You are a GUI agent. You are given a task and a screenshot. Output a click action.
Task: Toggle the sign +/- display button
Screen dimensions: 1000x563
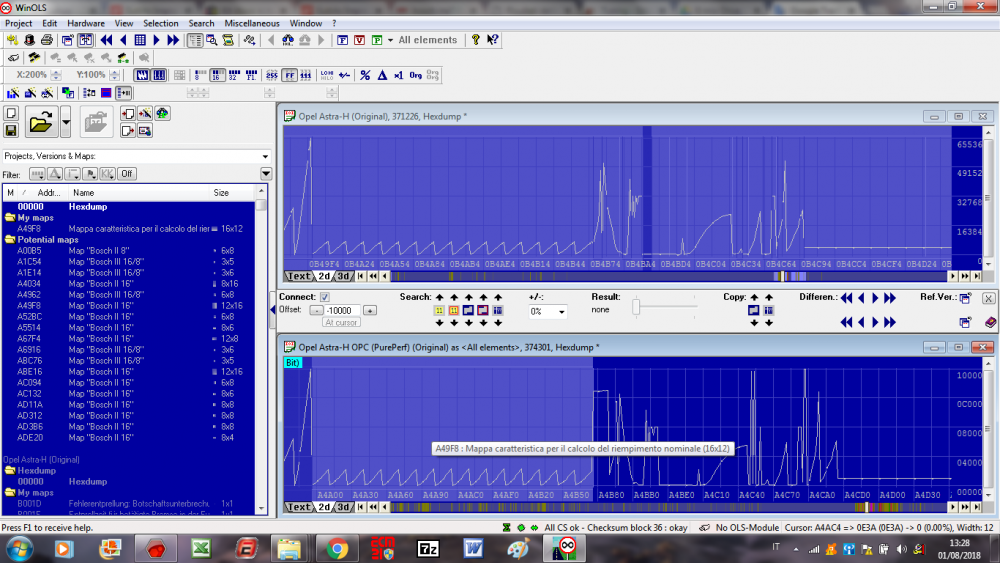coord(344,75)
